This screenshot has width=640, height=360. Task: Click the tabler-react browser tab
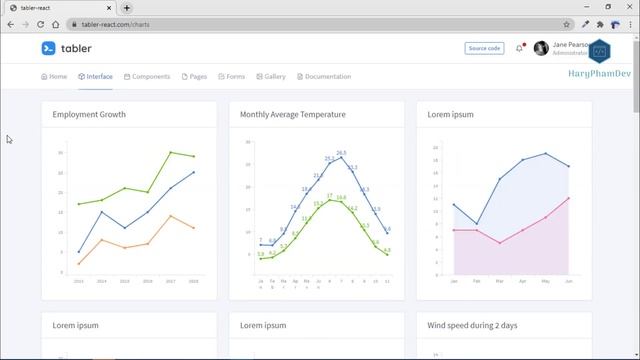coord(59,8)
